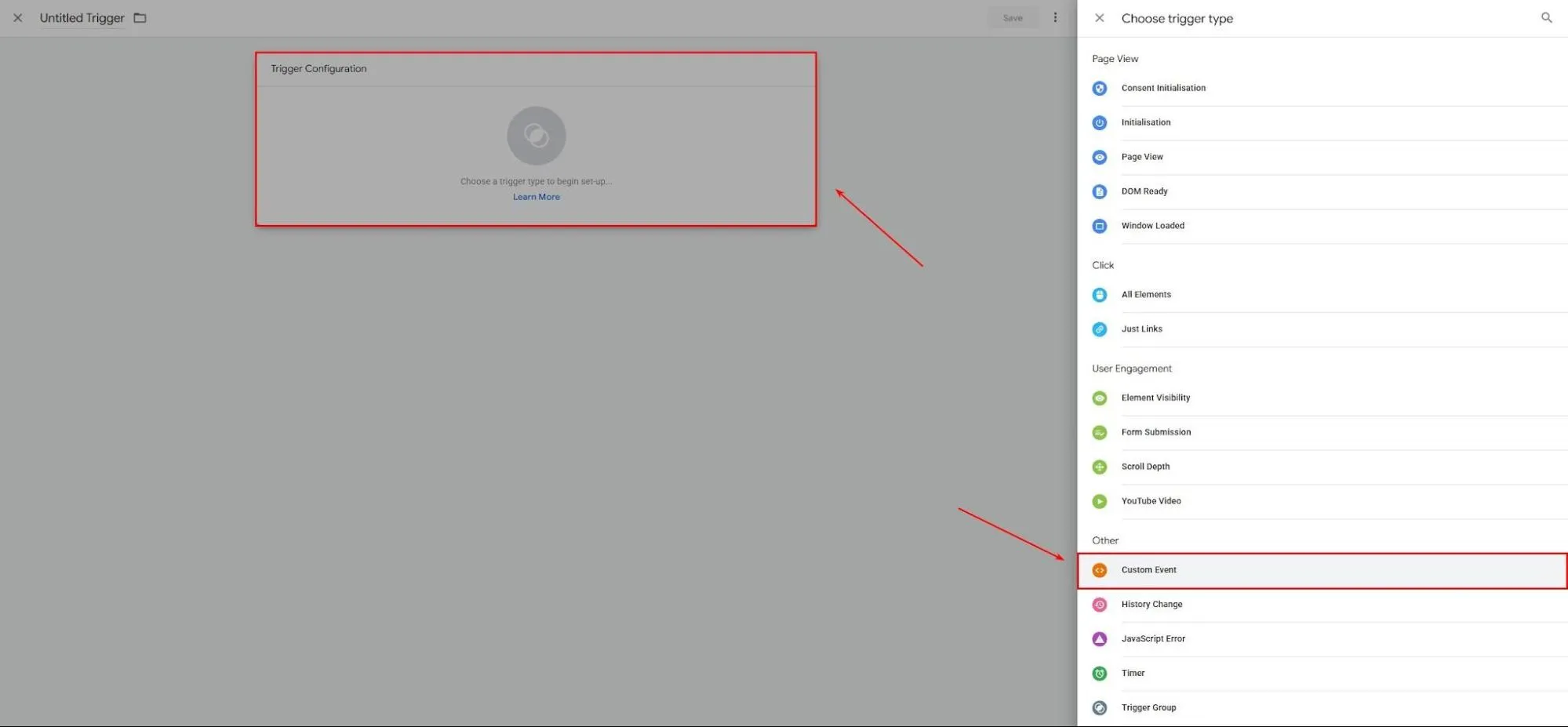Screen dimensions: 1568x727
Task: Select the History Change trigger
Action: [x=1322, y=605]
